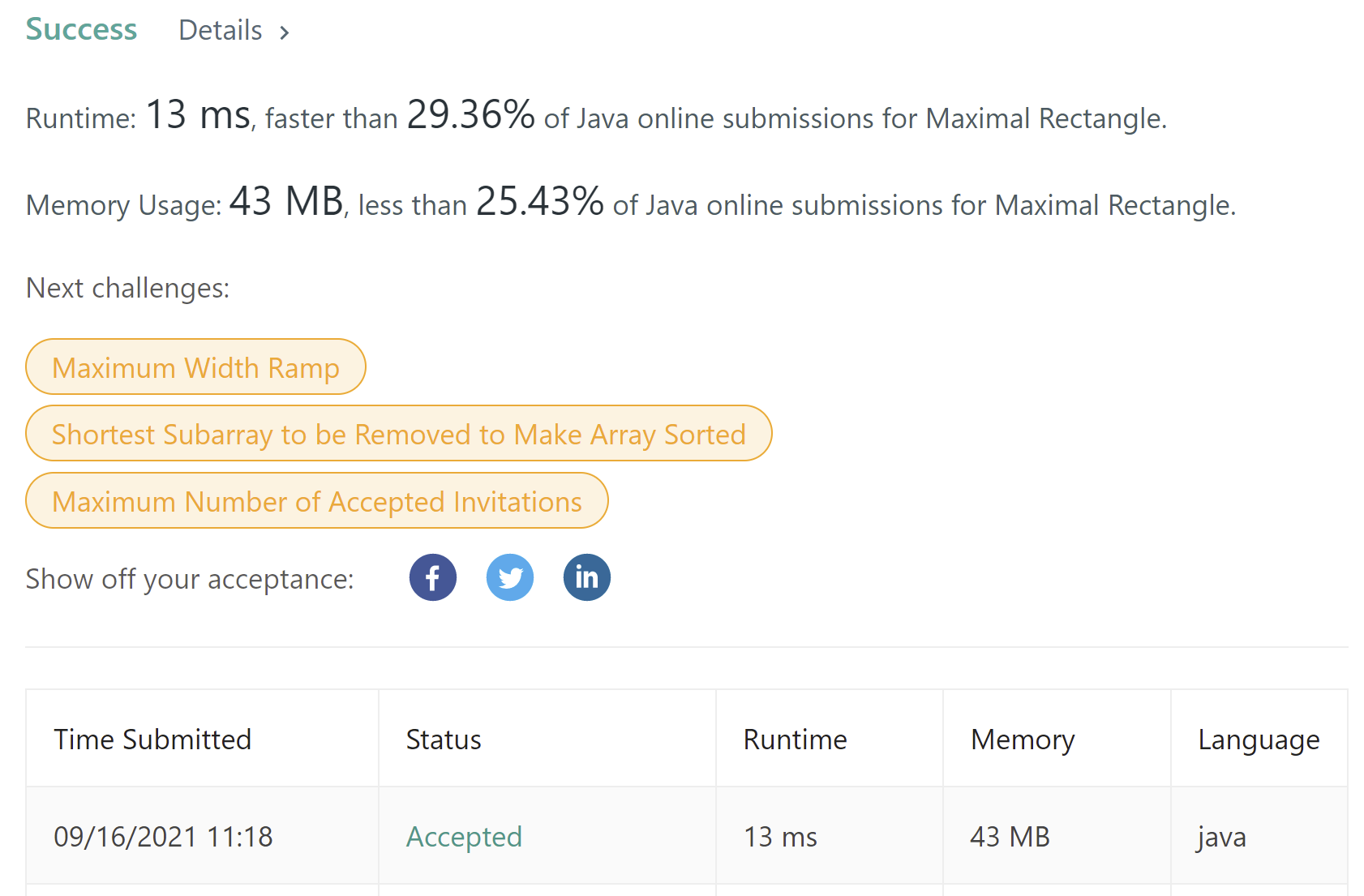Click the Language column header
The image size is (1364, 896).
[1259, 739]
